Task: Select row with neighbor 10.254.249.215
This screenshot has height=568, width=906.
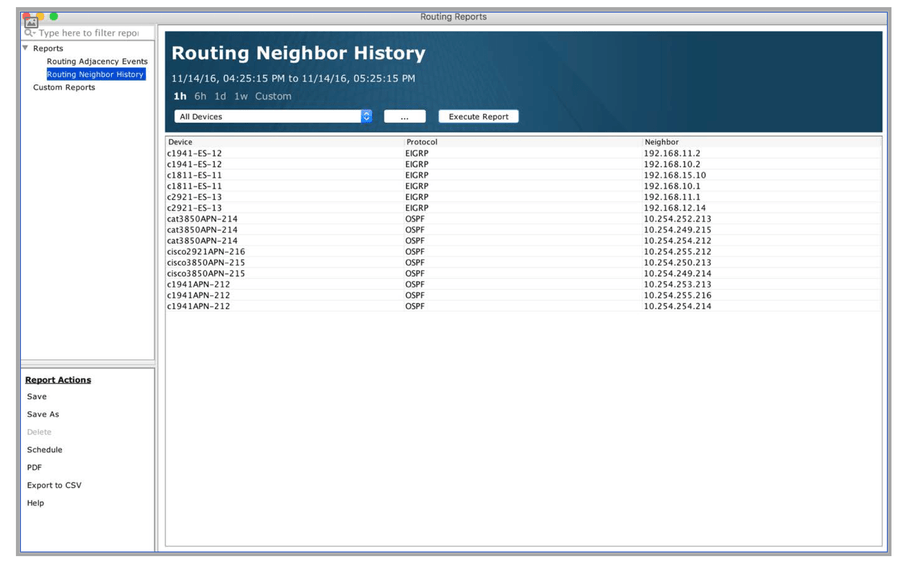Action: click(x=523, y=230)
